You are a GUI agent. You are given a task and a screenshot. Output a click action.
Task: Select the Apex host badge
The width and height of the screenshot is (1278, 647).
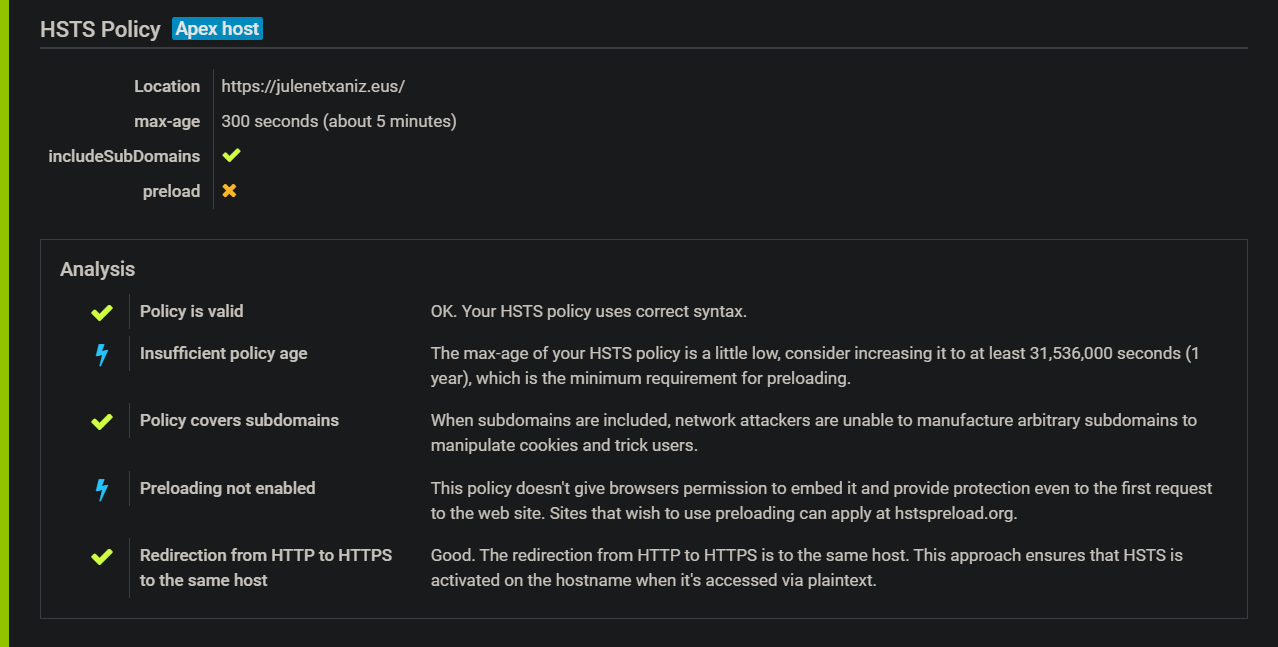(x=217, y=28)
